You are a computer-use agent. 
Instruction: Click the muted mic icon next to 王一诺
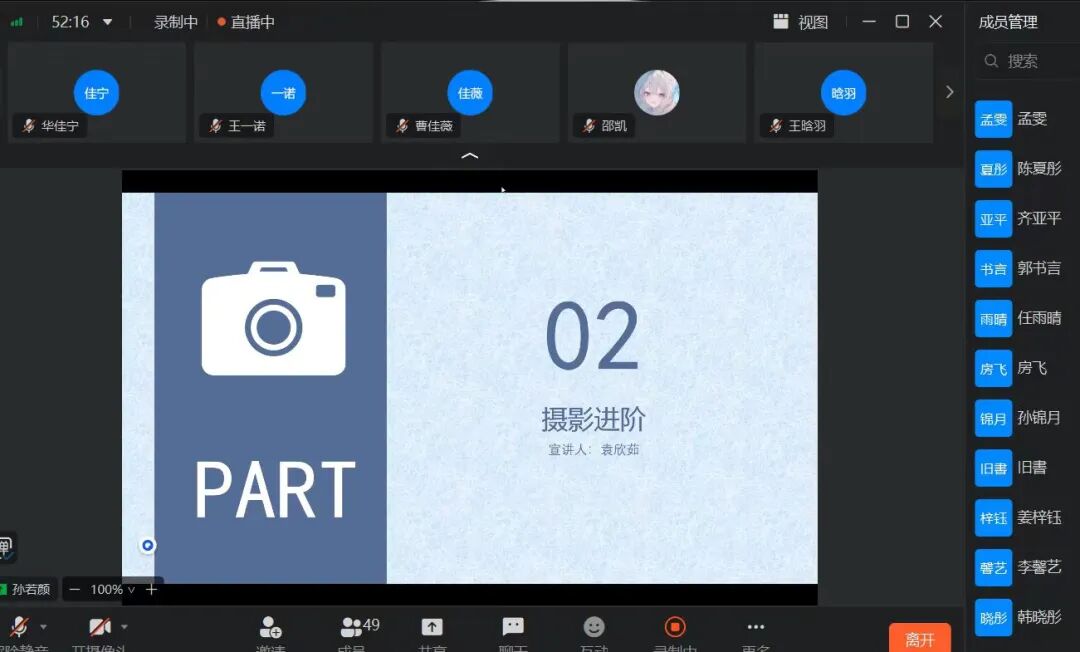coord(216,126)
